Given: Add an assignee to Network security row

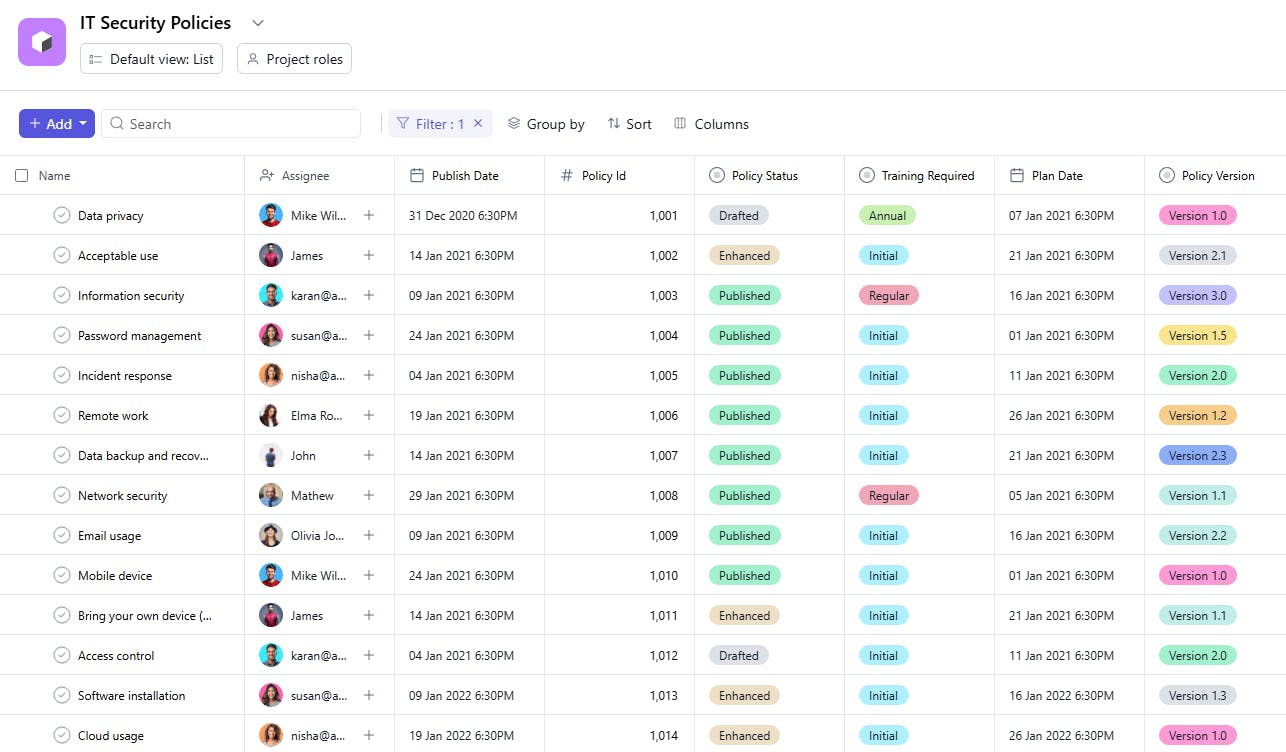Looking at the screenshot, I should (369, 495).
